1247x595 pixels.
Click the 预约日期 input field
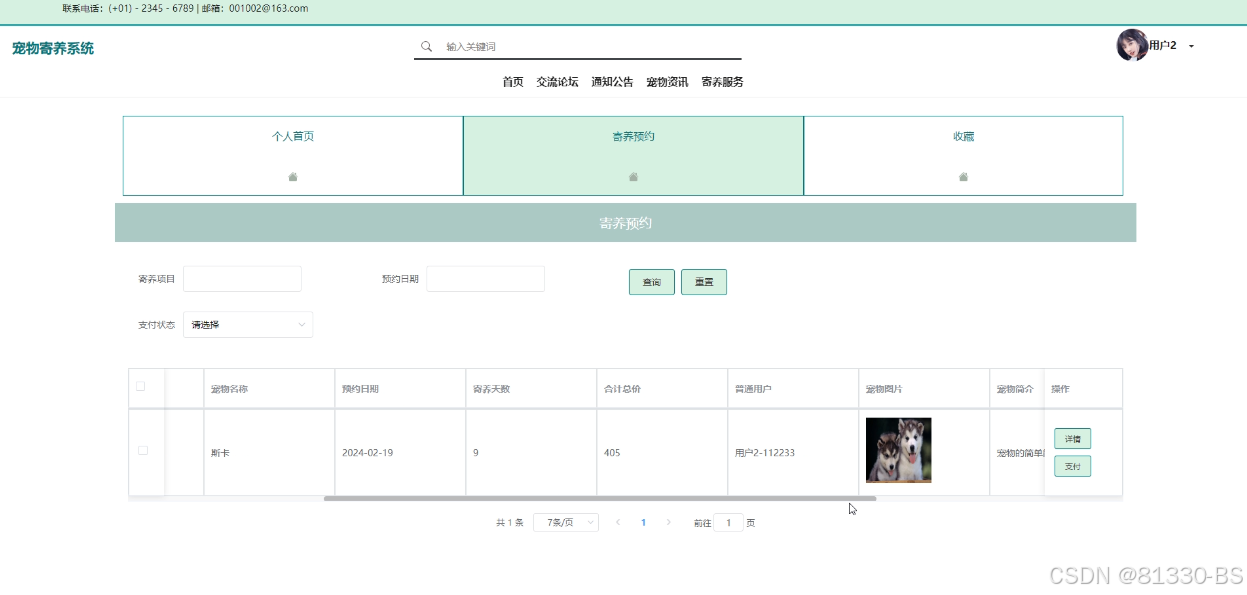point(485,279)
